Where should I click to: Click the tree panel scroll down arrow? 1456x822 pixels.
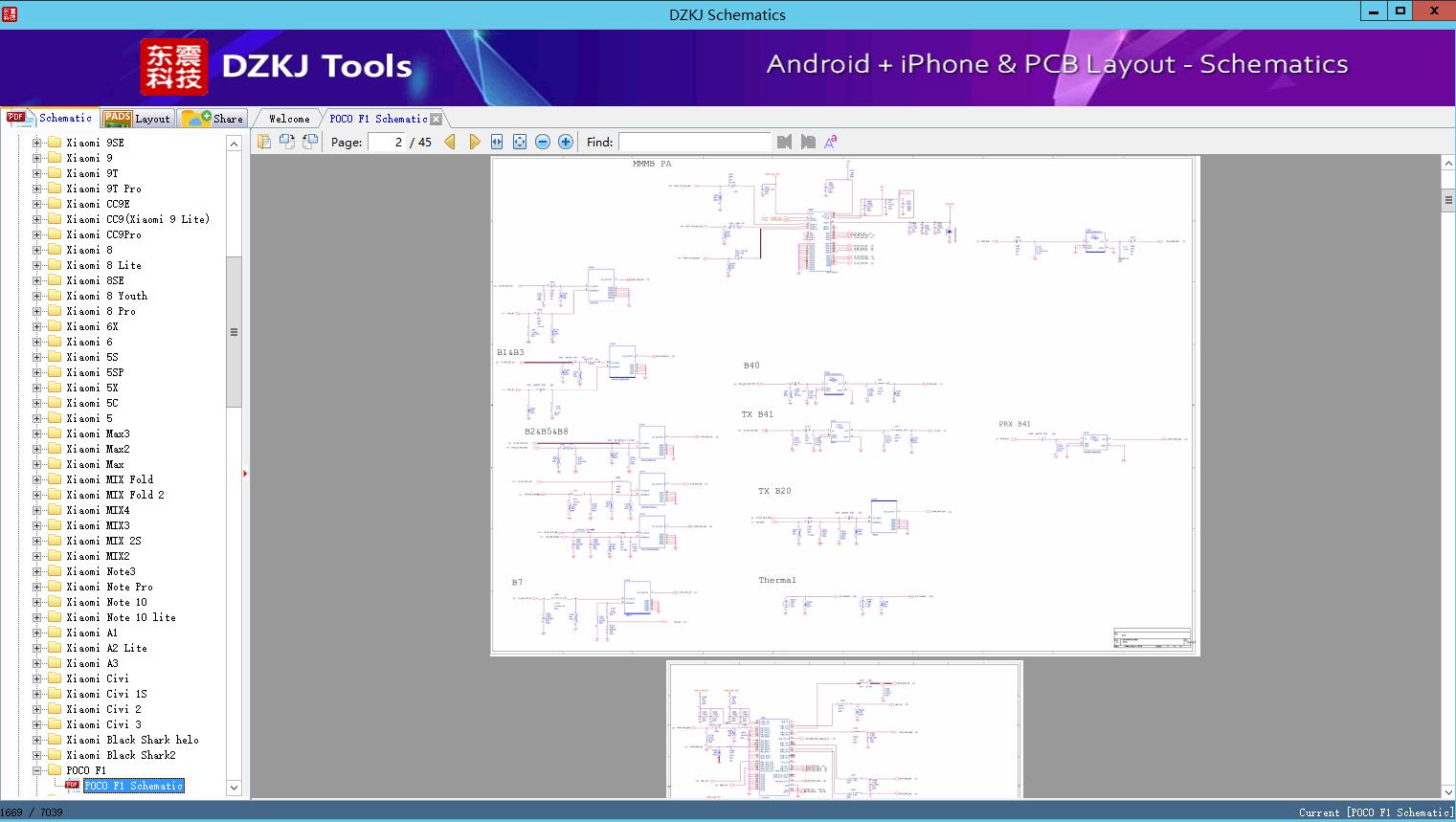tap(234, 788)
